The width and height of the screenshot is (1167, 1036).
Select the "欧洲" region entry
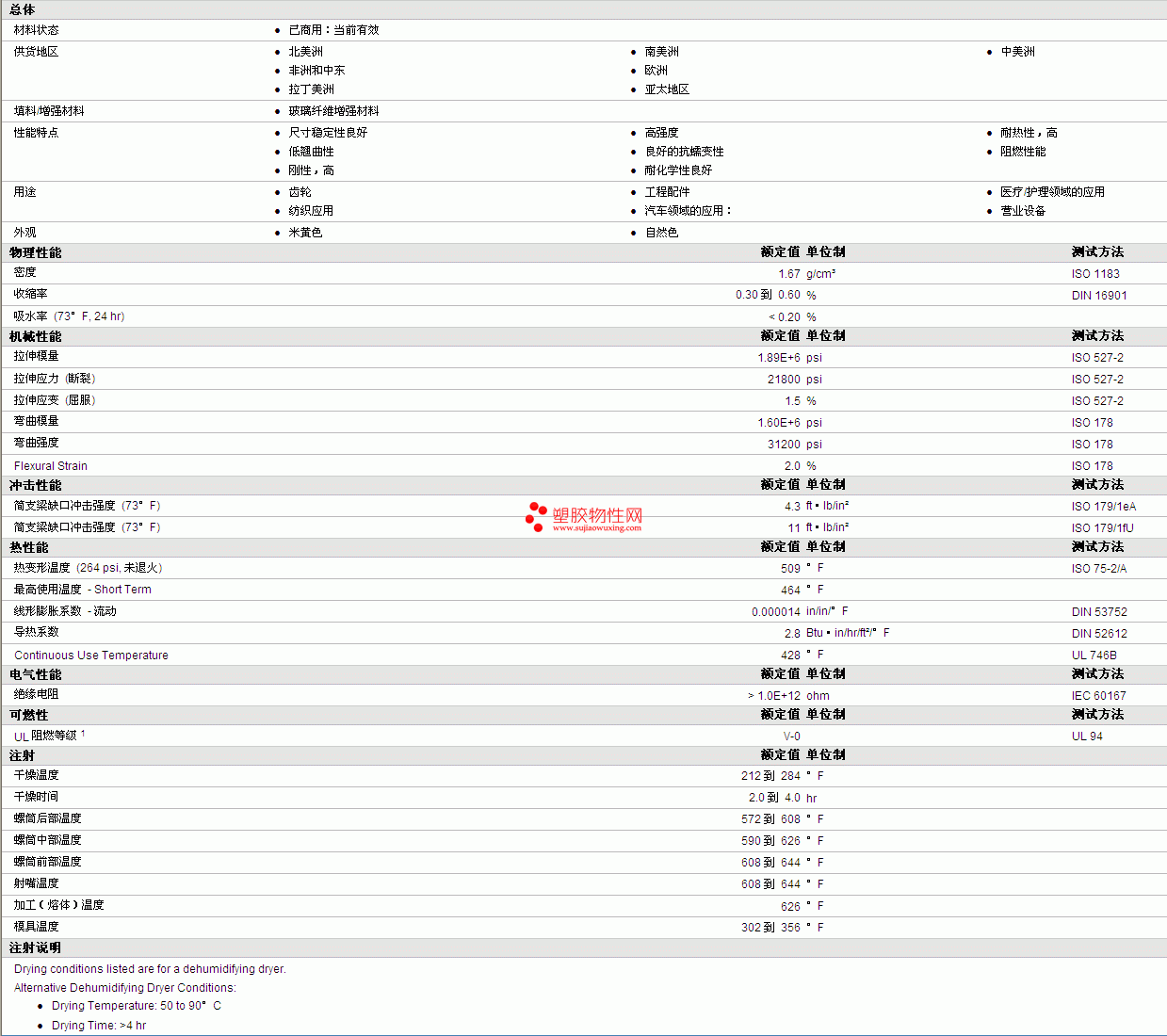(656, 71)
